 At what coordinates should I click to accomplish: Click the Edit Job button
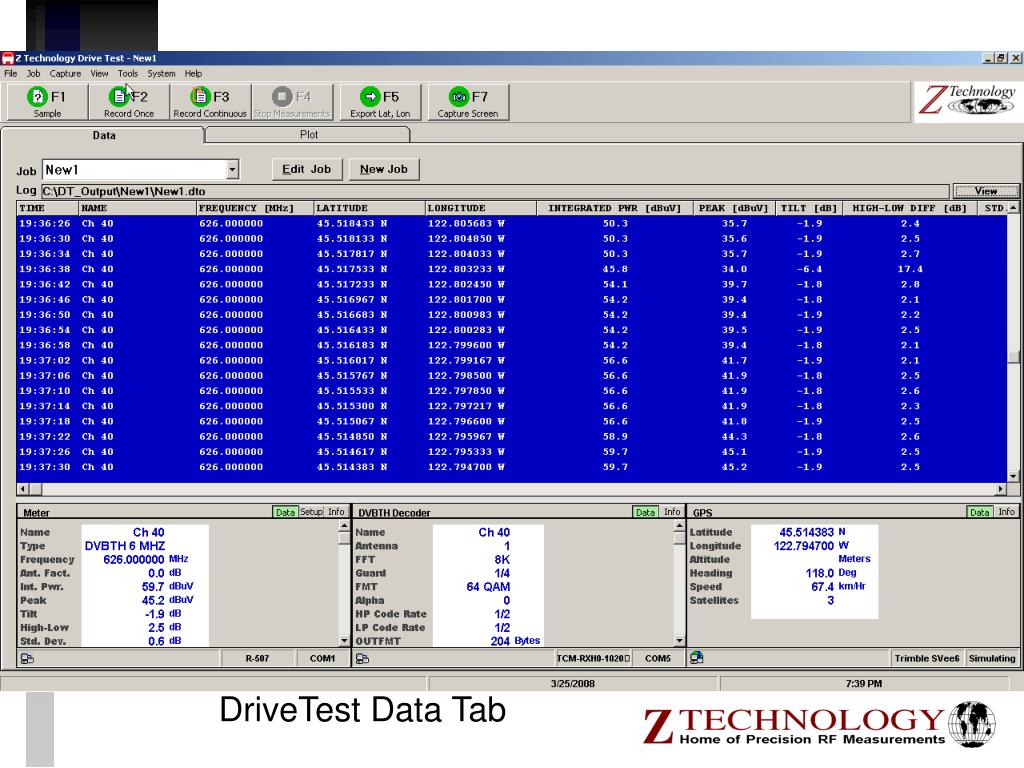(x=307, y=169)
